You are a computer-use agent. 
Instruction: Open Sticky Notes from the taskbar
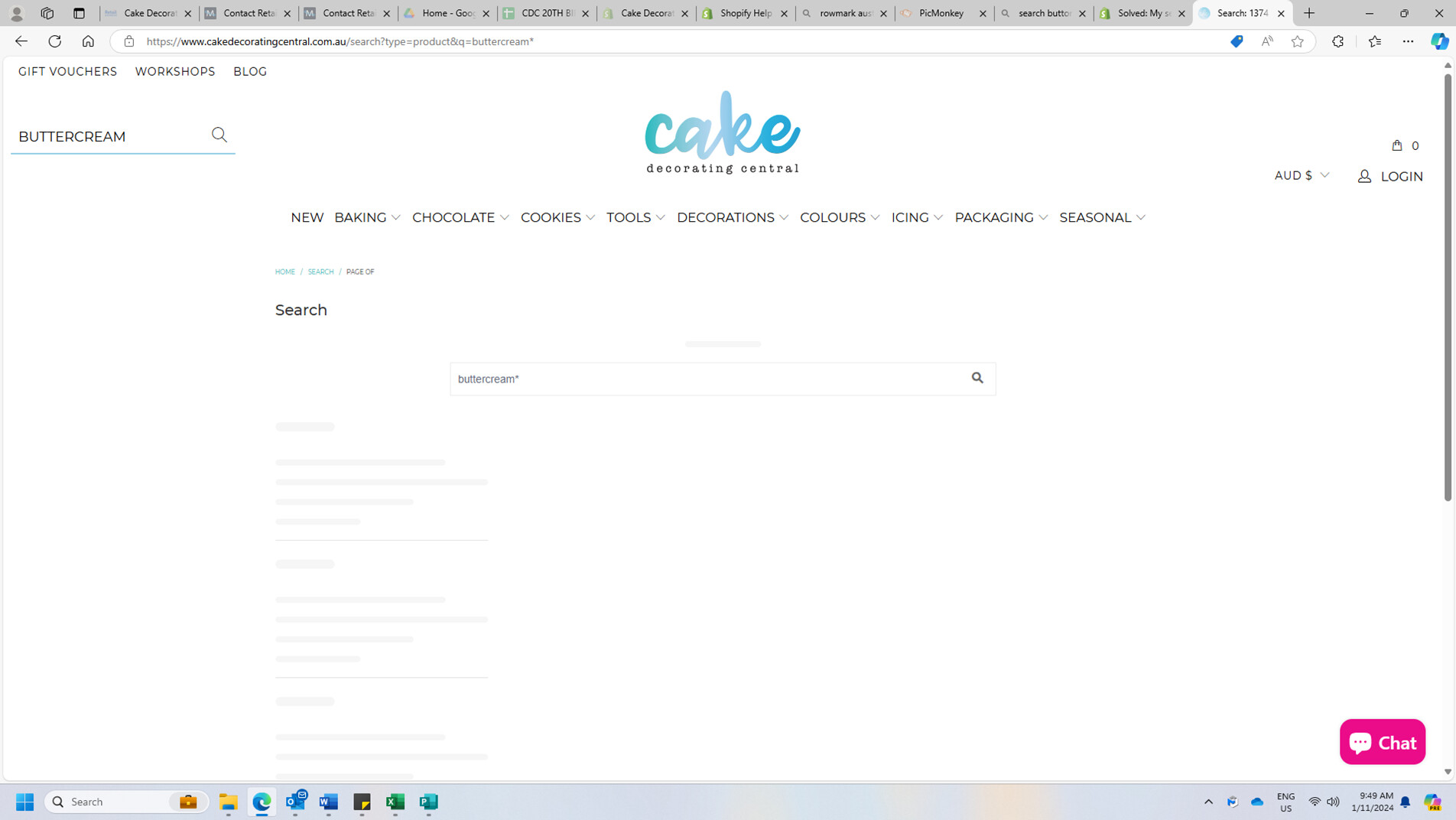click(362, 802)
